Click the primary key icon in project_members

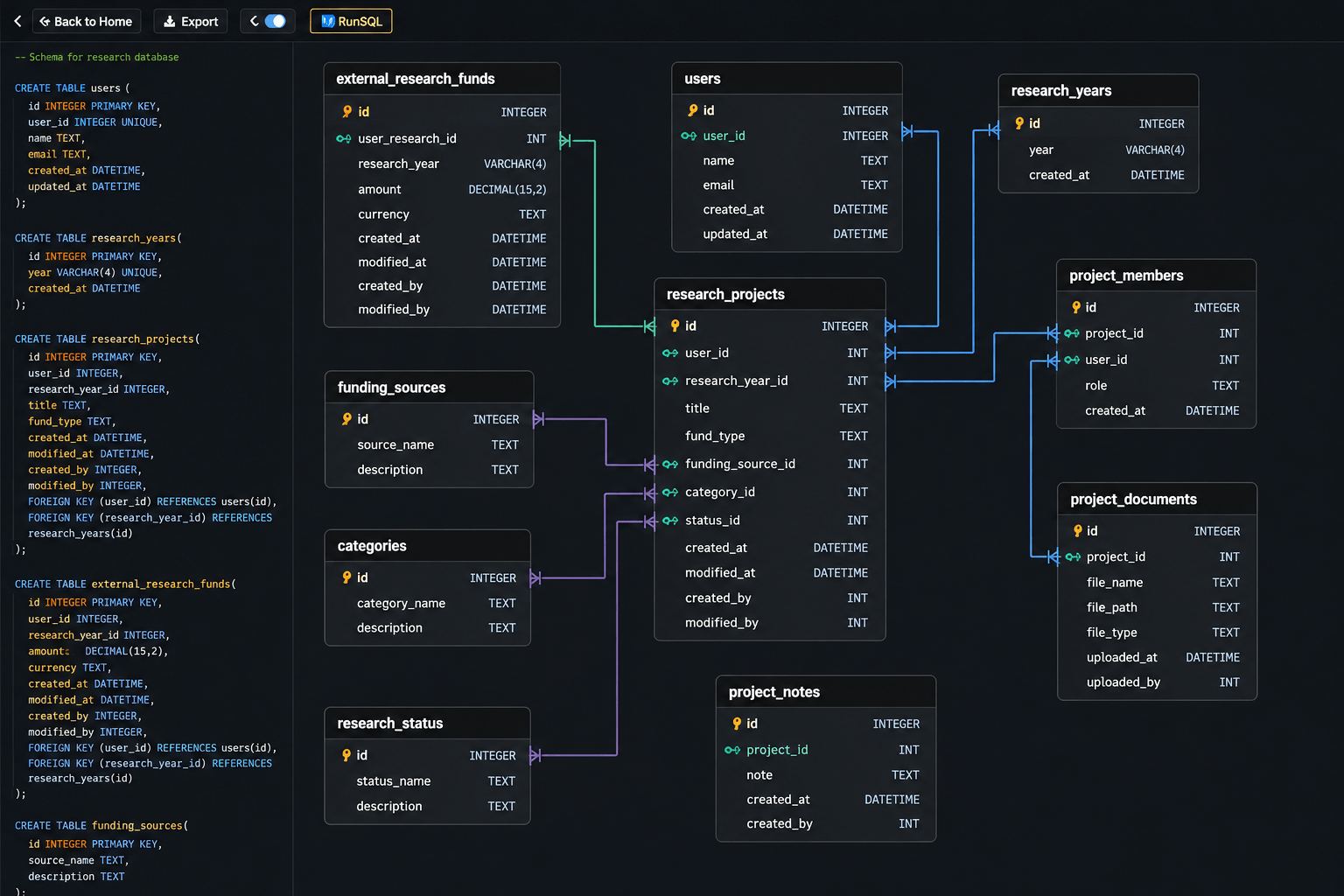(x=1076, y=307)
